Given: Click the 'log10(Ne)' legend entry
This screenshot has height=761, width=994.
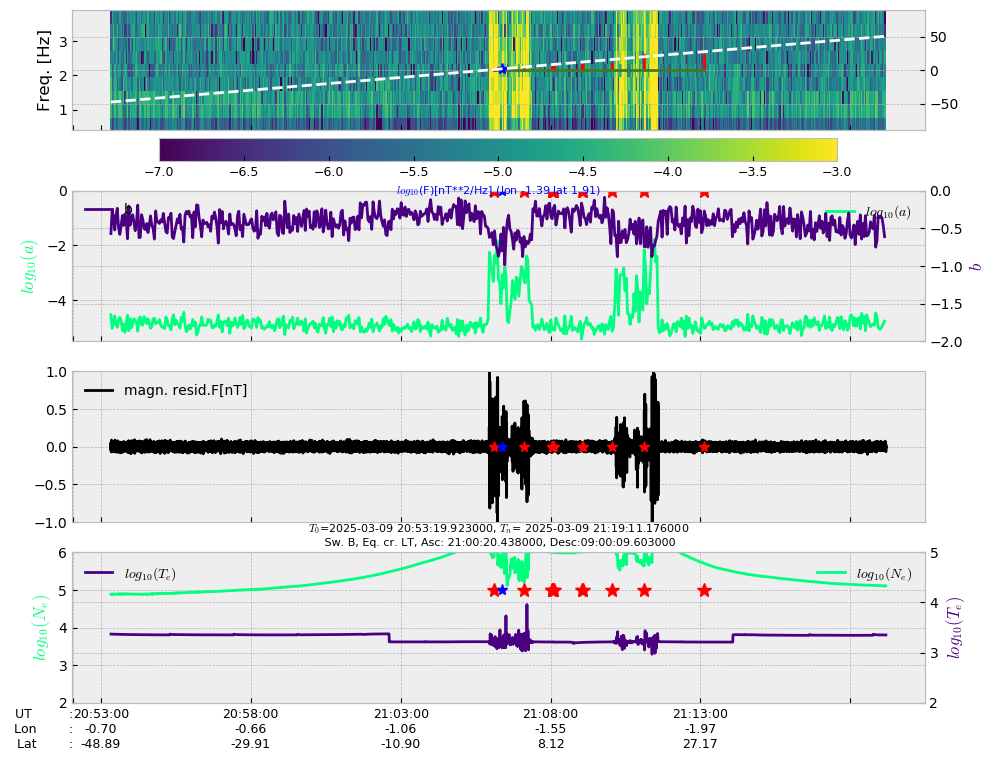Looking at the screenshot, I should [864, 573].
